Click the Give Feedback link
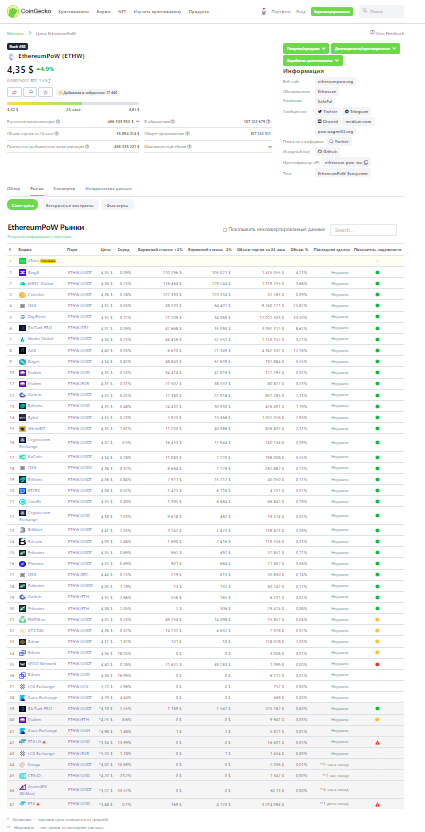This screenshot has height=832, width=425. [x=387, y=33]
